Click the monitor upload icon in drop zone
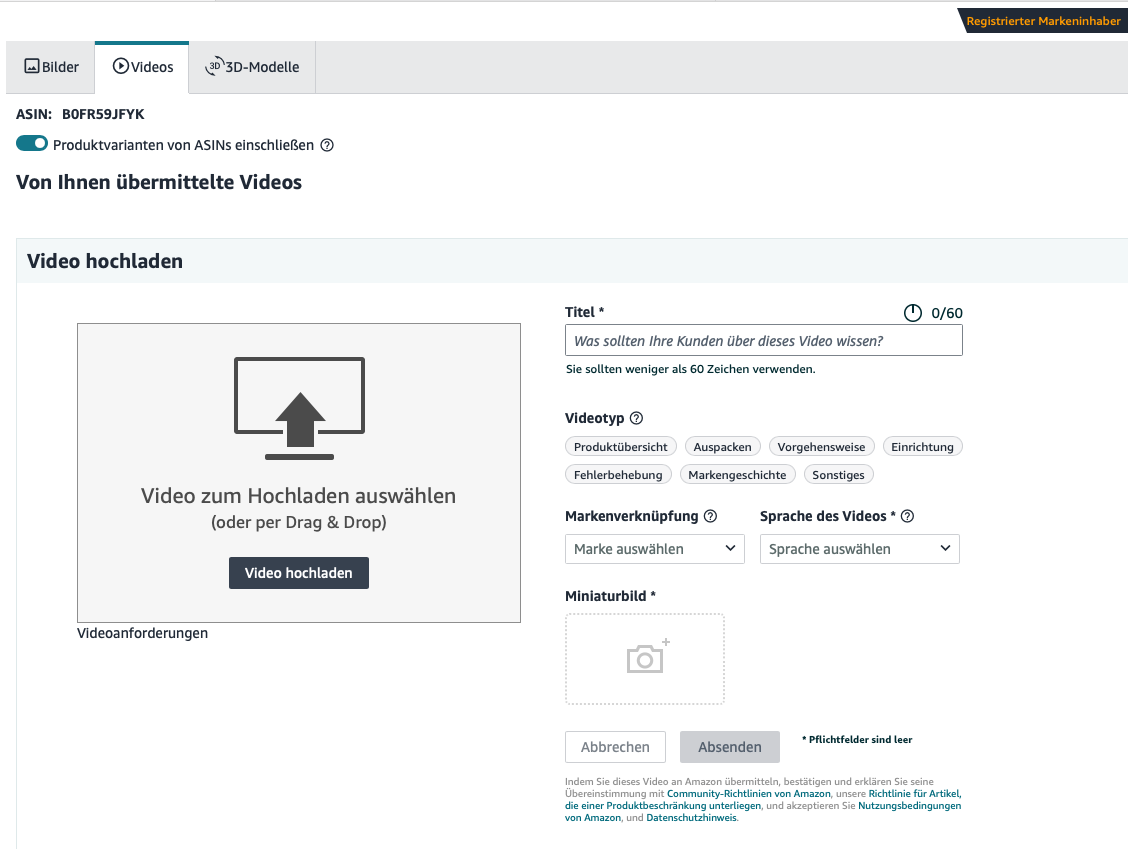The width and height of the screenshot is (1128, 849). pyautogui.click(x=299, y=408)
